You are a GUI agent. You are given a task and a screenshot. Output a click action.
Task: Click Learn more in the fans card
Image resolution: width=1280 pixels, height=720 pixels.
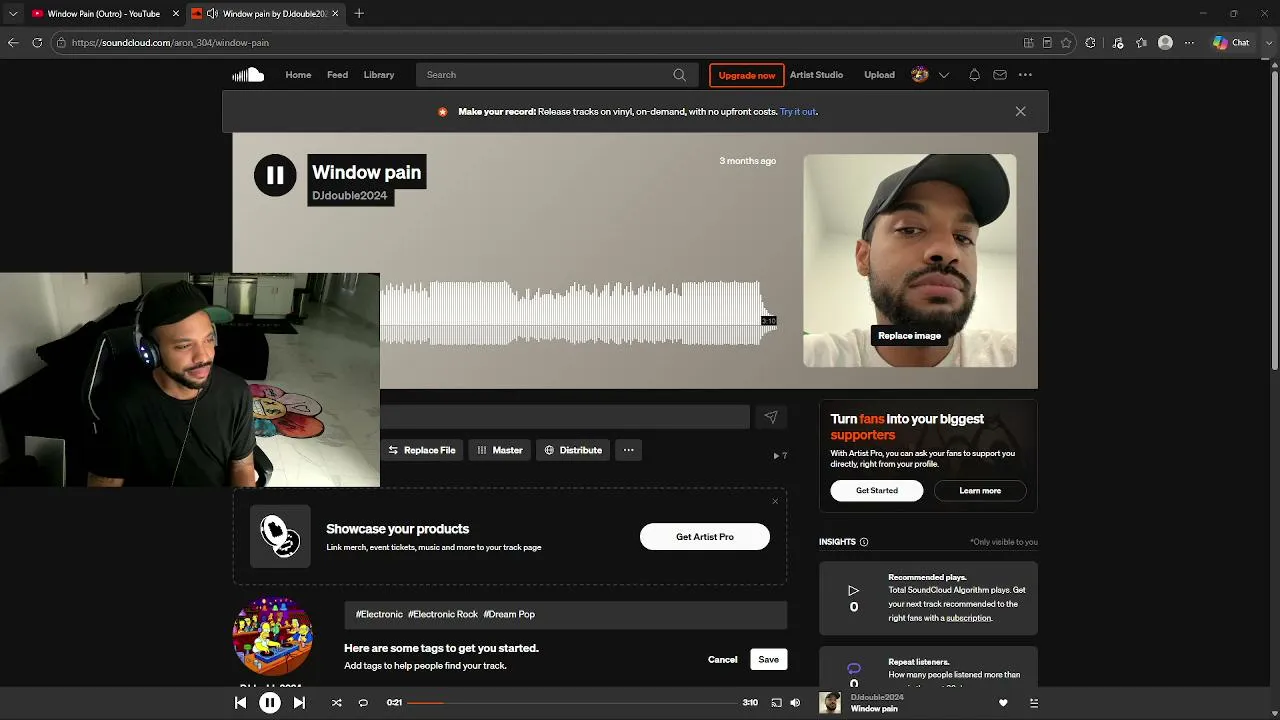tap(980, 491)
